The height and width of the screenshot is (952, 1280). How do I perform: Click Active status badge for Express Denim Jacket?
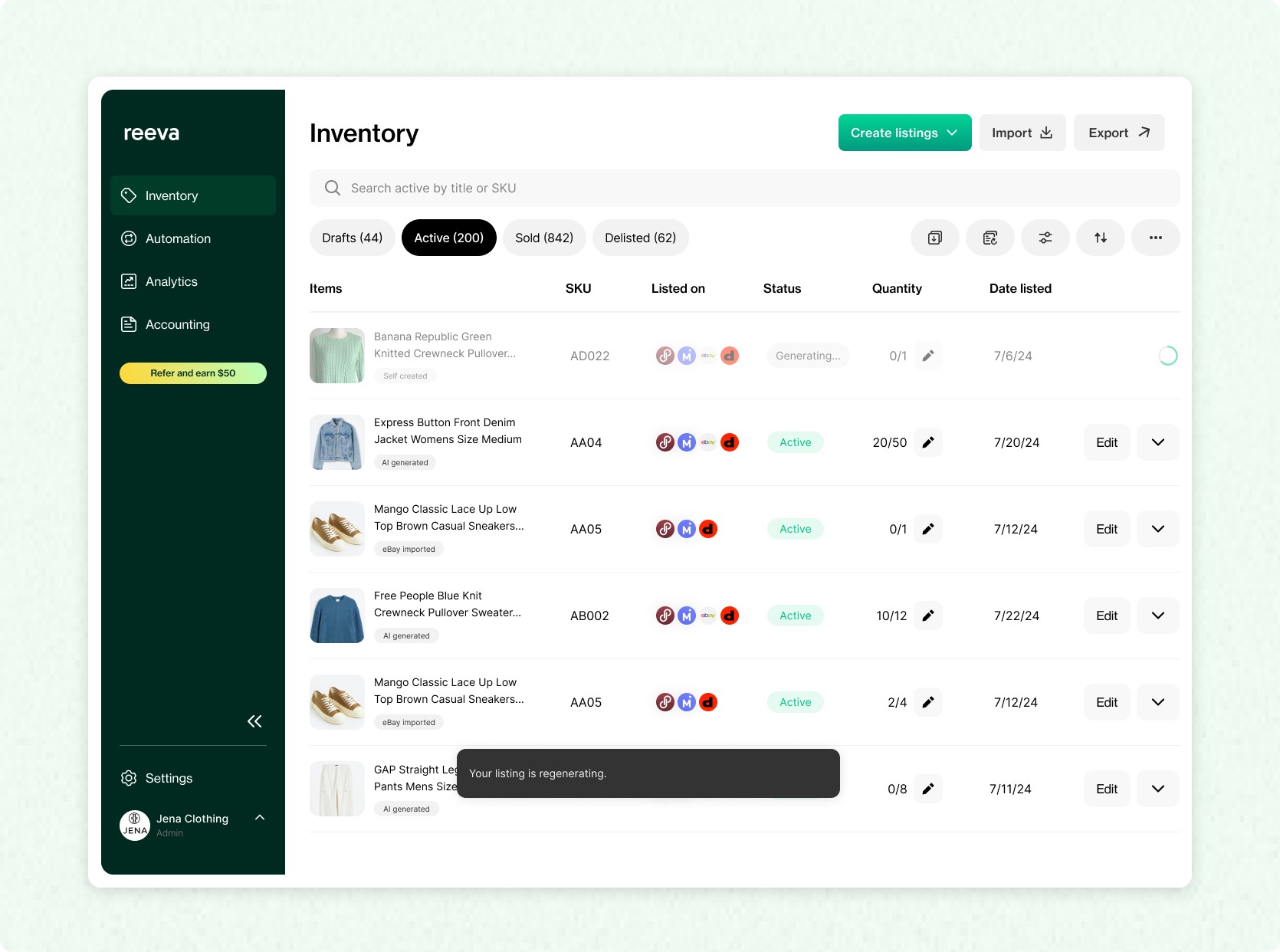796,442
